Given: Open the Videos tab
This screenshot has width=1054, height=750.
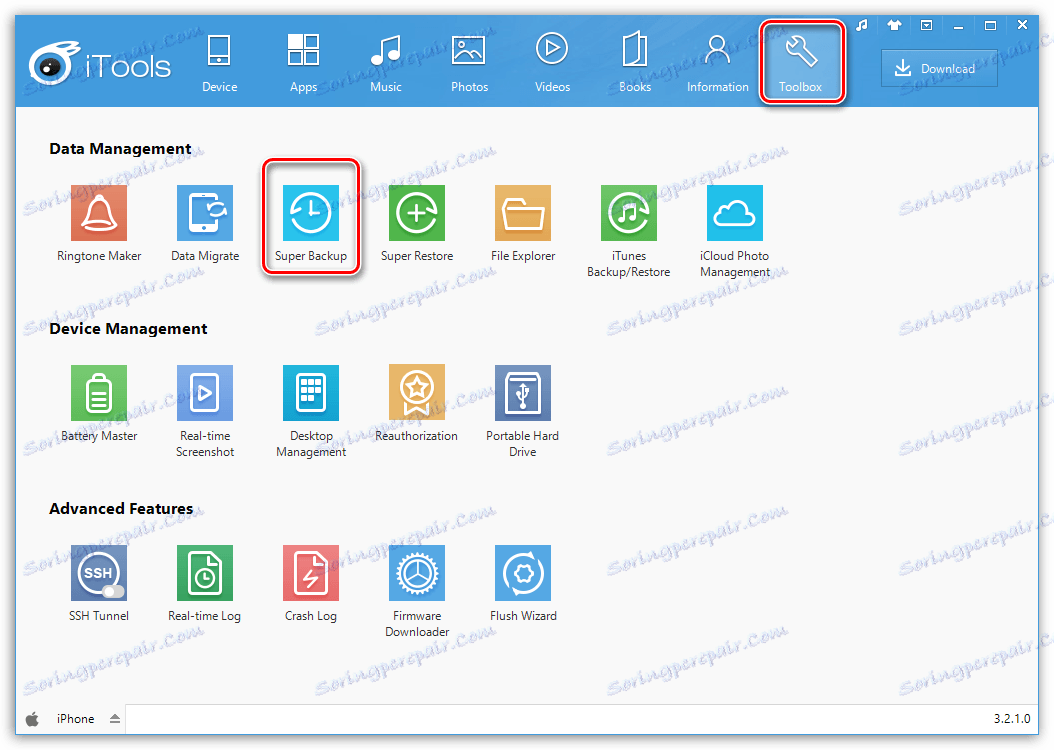Looking at the screenshot, I should click(x=552, y=64).
